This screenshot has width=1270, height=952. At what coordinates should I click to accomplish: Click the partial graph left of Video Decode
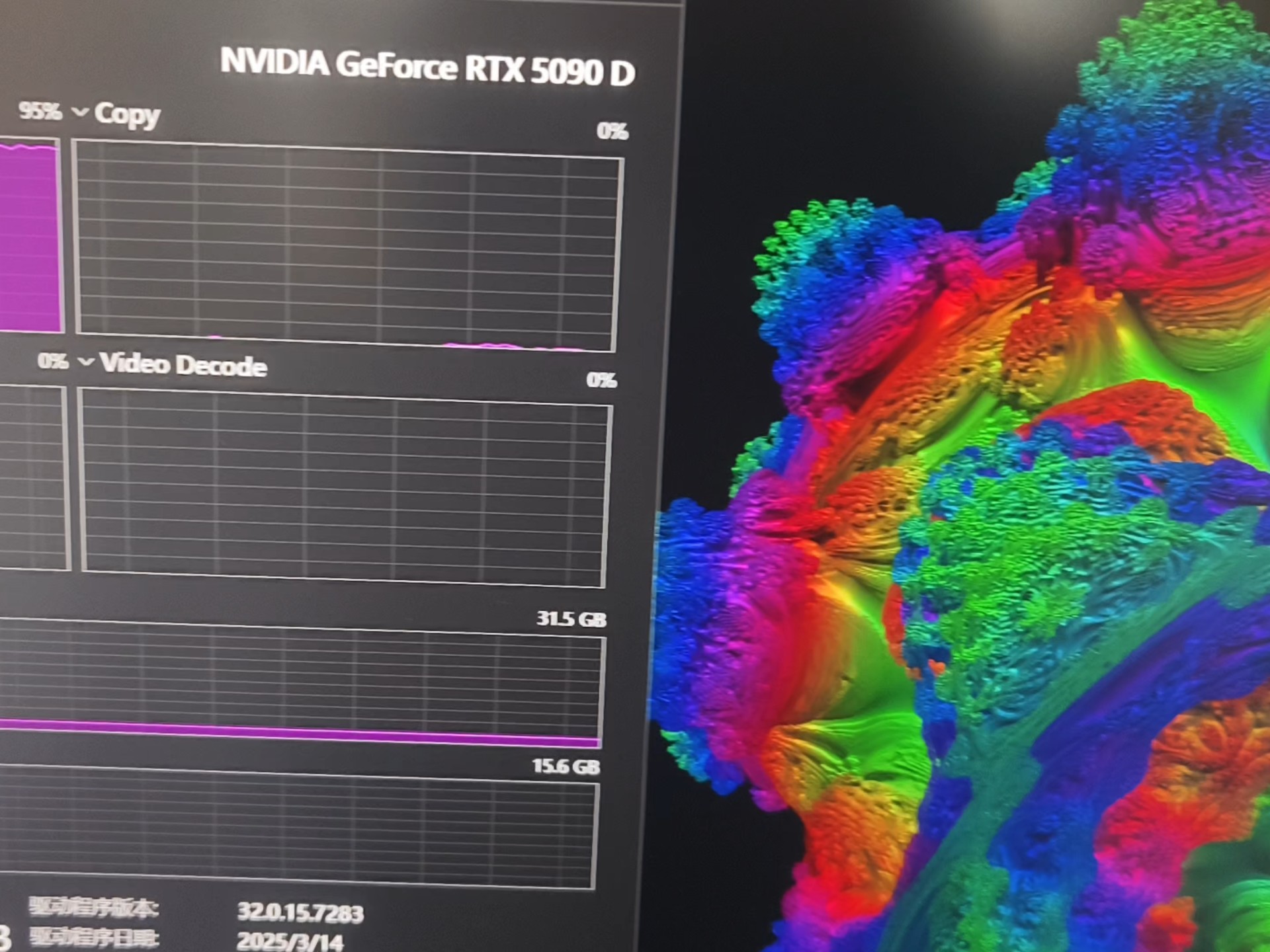point(32,477)
